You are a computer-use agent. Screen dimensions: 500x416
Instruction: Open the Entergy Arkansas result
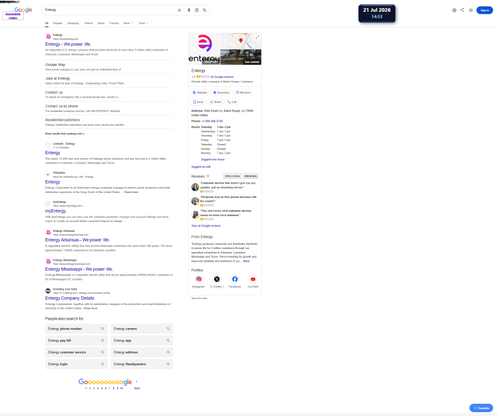coord(77,240)
